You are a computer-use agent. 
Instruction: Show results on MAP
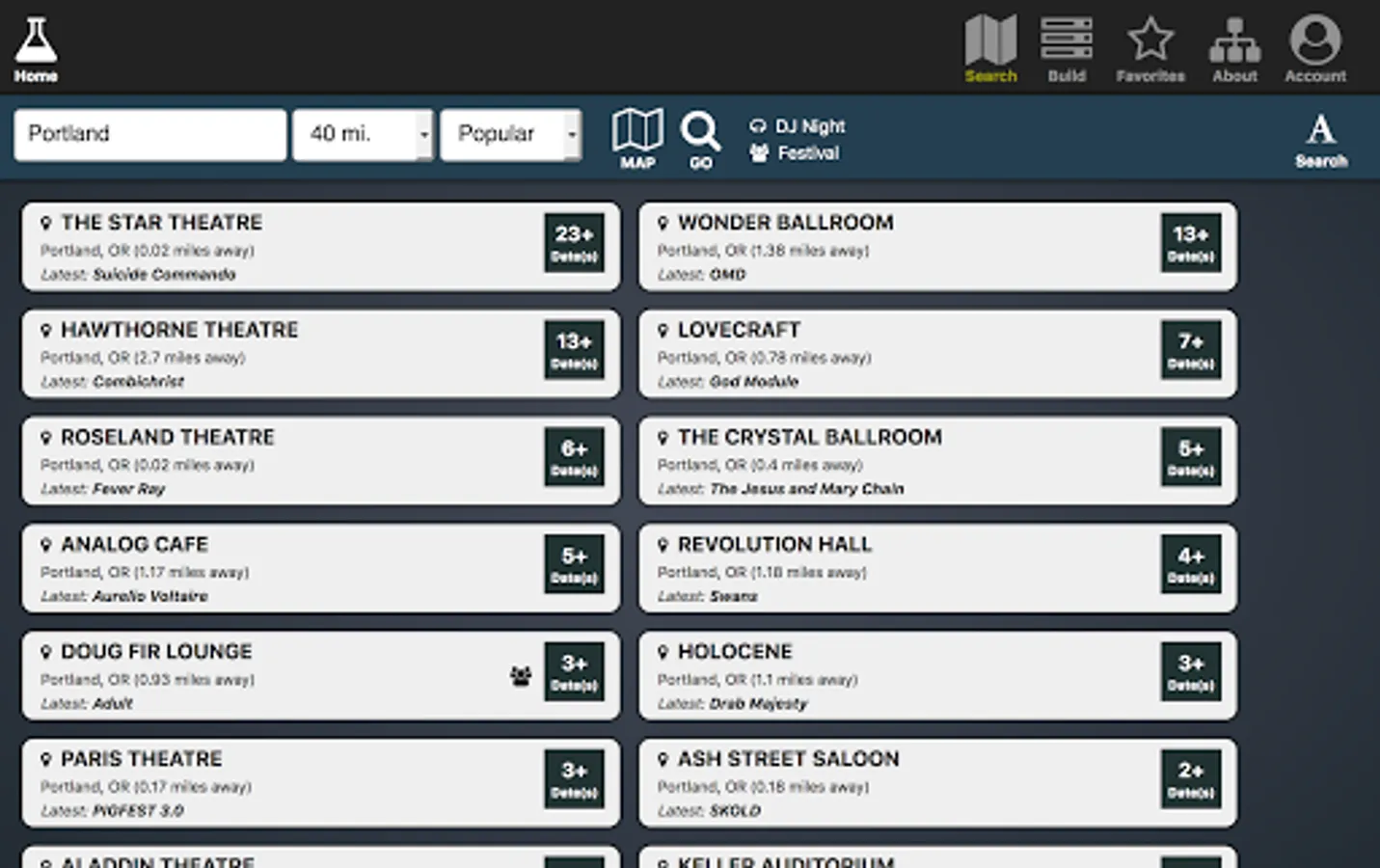[637, 139]
